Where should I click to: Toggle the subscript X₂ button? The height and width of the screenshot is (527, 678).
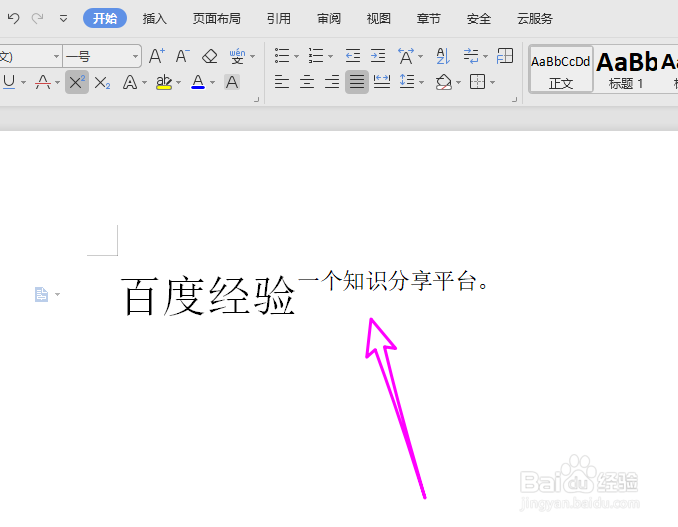(102, 82)
